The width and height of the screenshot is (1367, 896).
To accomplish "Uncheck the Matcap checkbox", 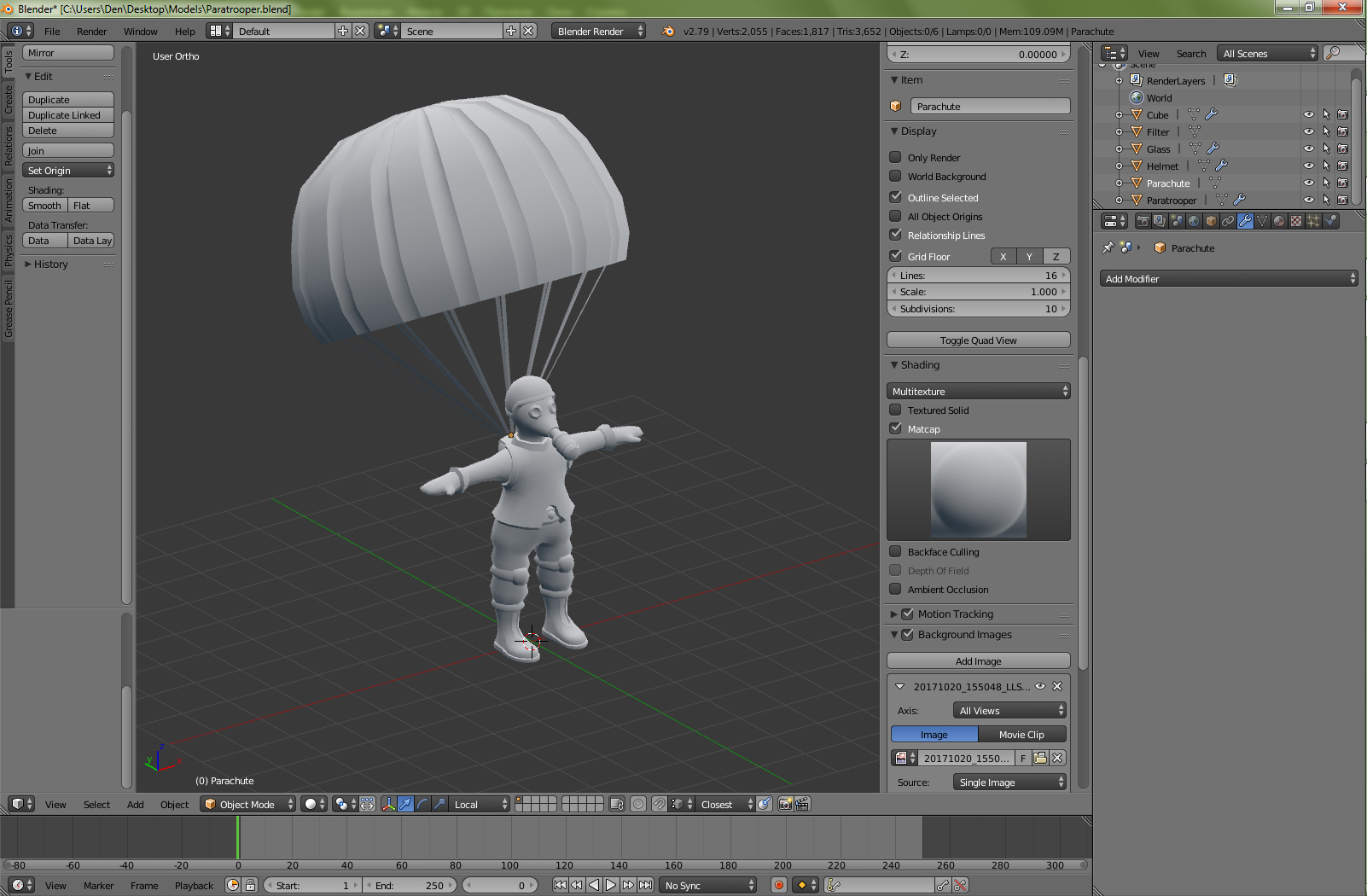I will pos(895,428).
